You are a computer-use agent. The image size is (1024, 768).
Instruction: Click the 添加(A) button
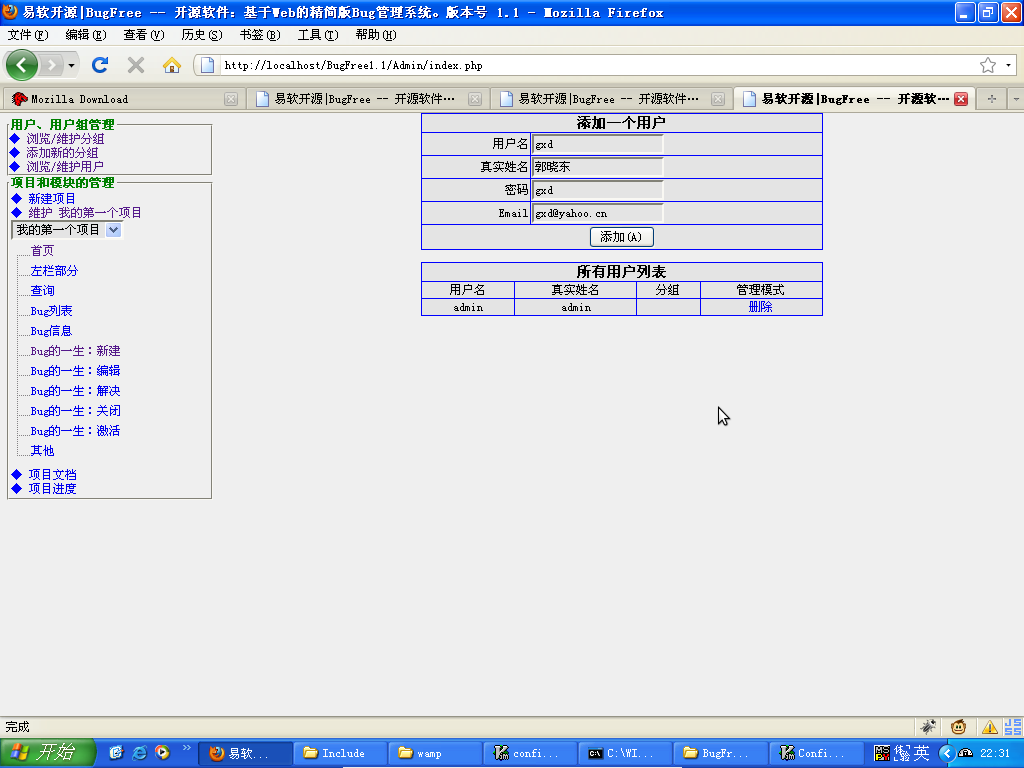coord(622,237)
